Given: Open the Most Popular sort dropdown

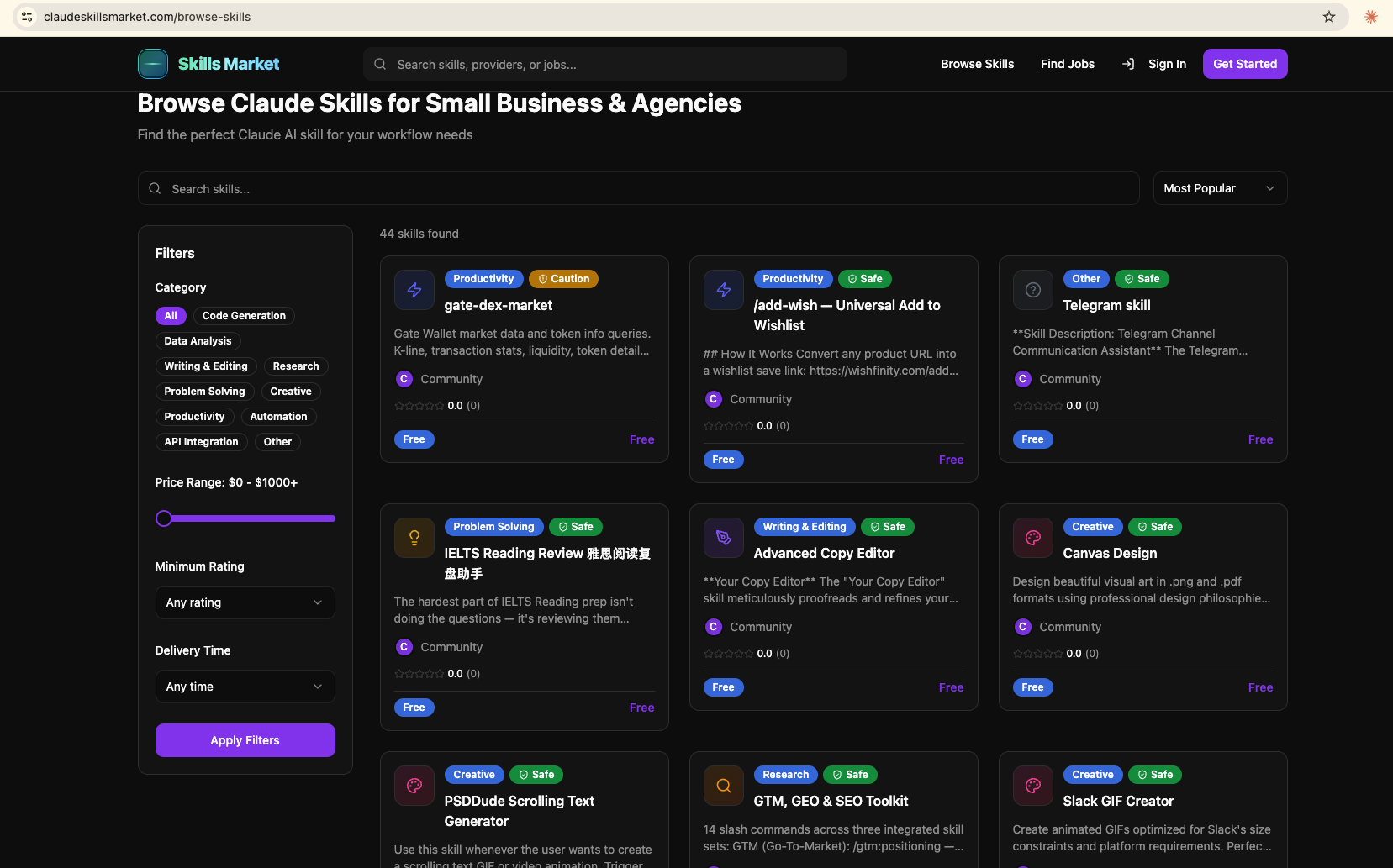Looking at the screenshot, I should coord(1219,188).
